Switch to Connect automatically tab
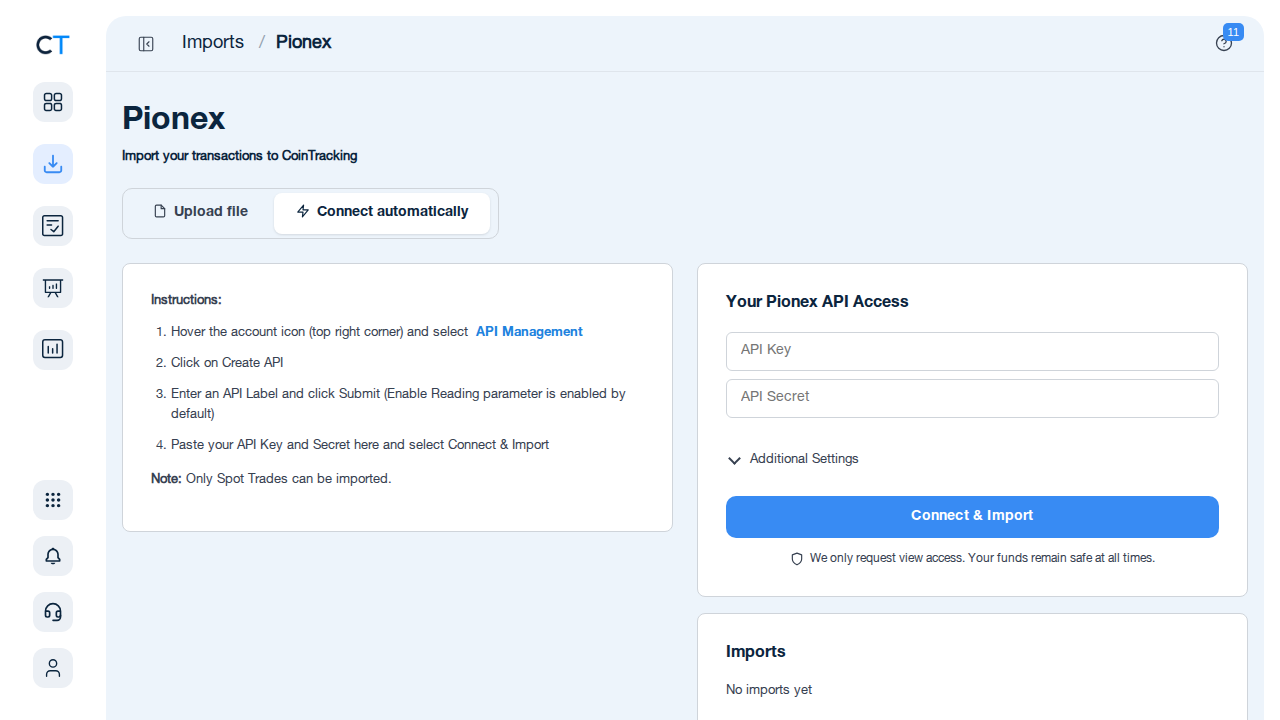1280x720 pixels. tap(382, 212)
